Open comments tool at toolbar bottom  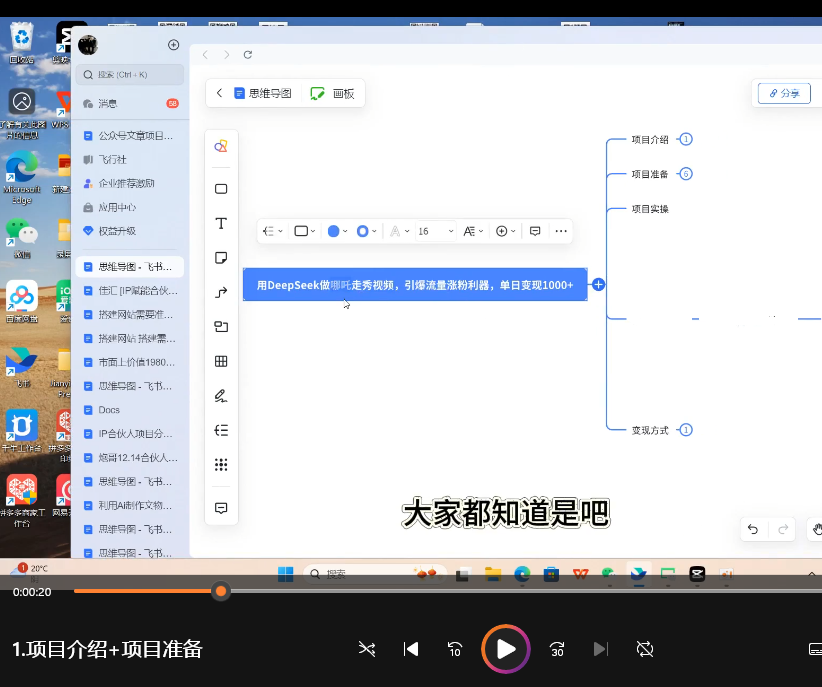click(x=221, y=508)
